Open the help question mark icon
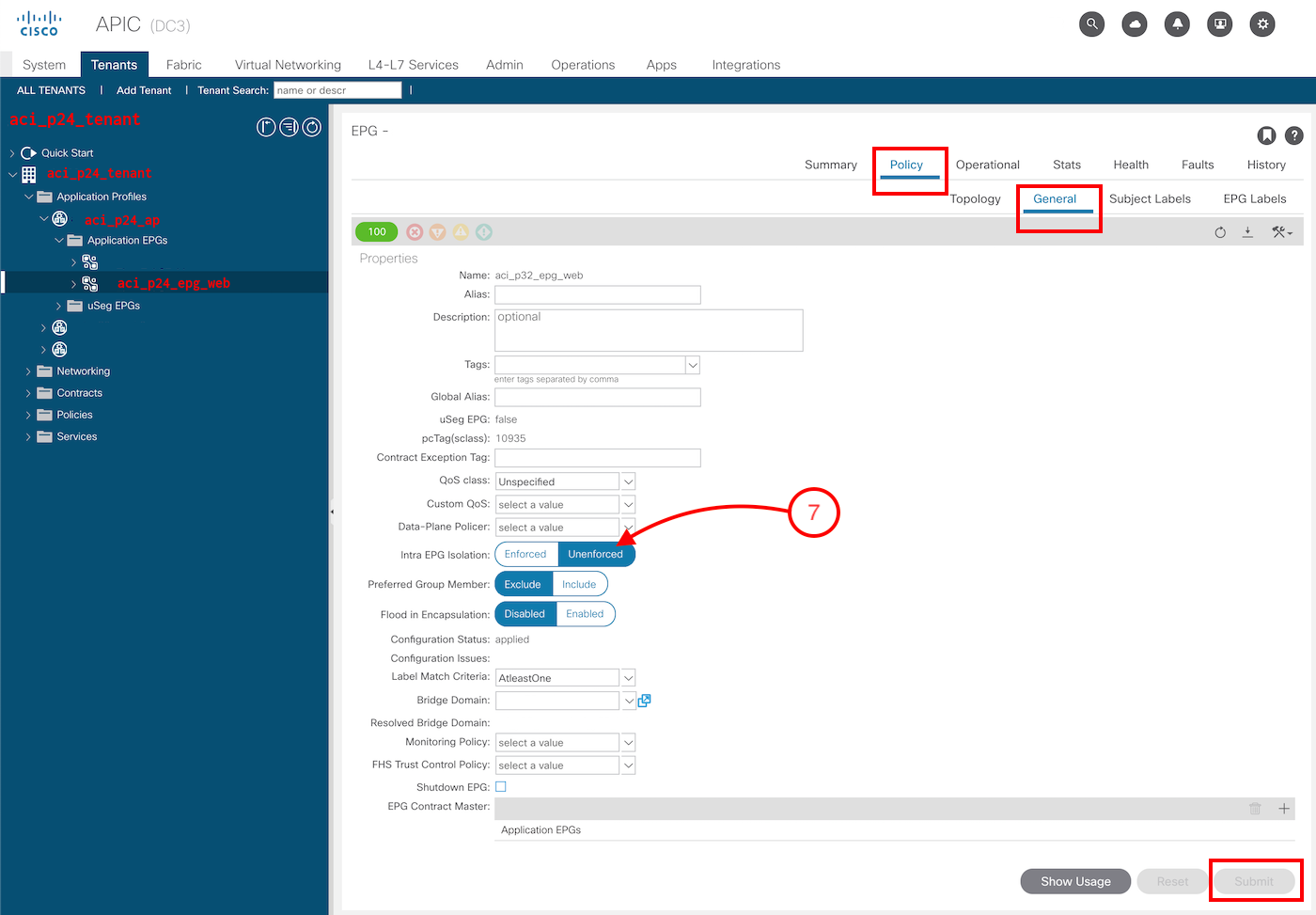Image resolution: width=1316 pixels, height=915 pixels. pyautogui.click(x=1294, y=135)
